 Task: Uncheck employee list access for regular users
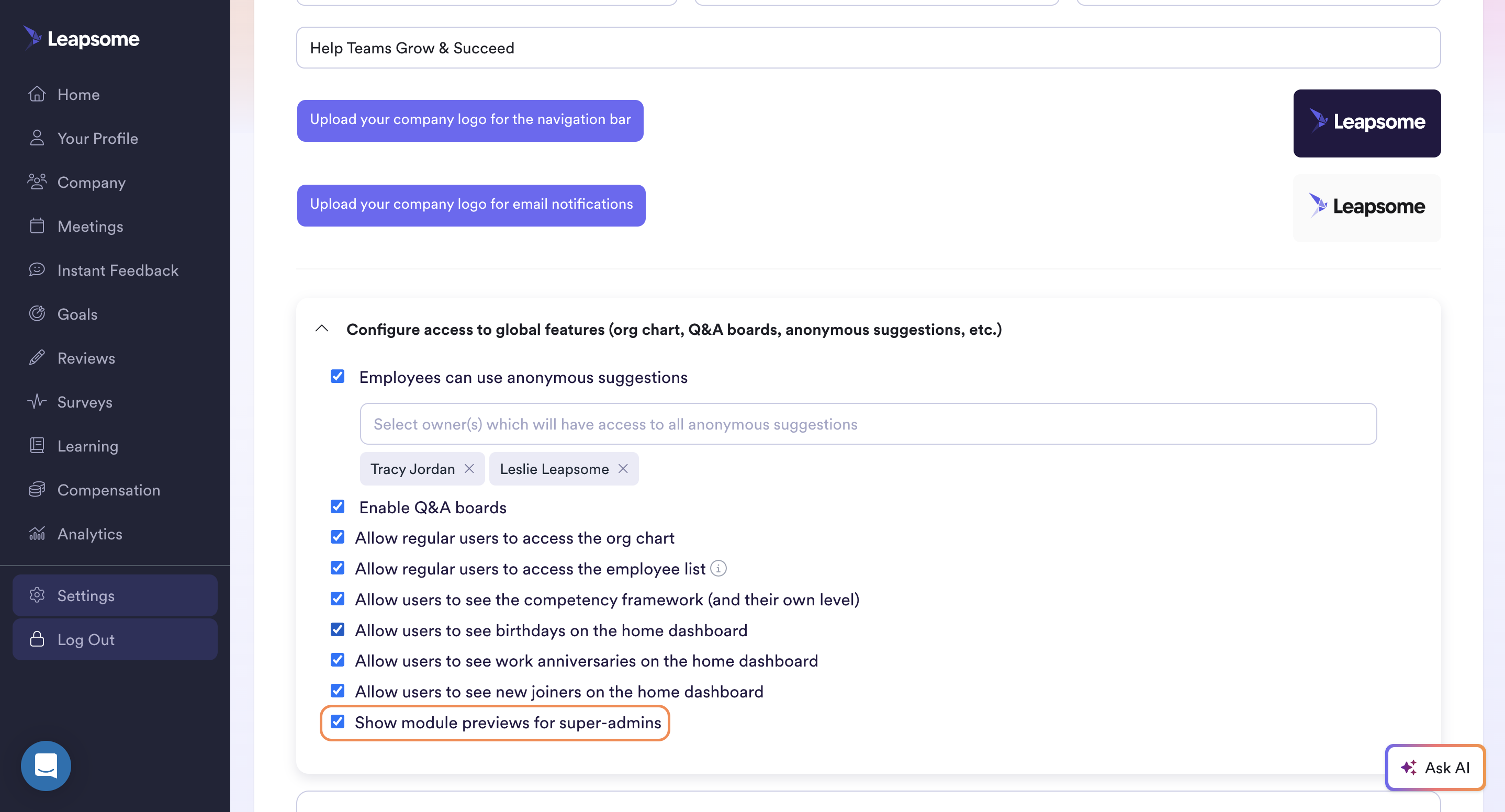coord(338,568)
